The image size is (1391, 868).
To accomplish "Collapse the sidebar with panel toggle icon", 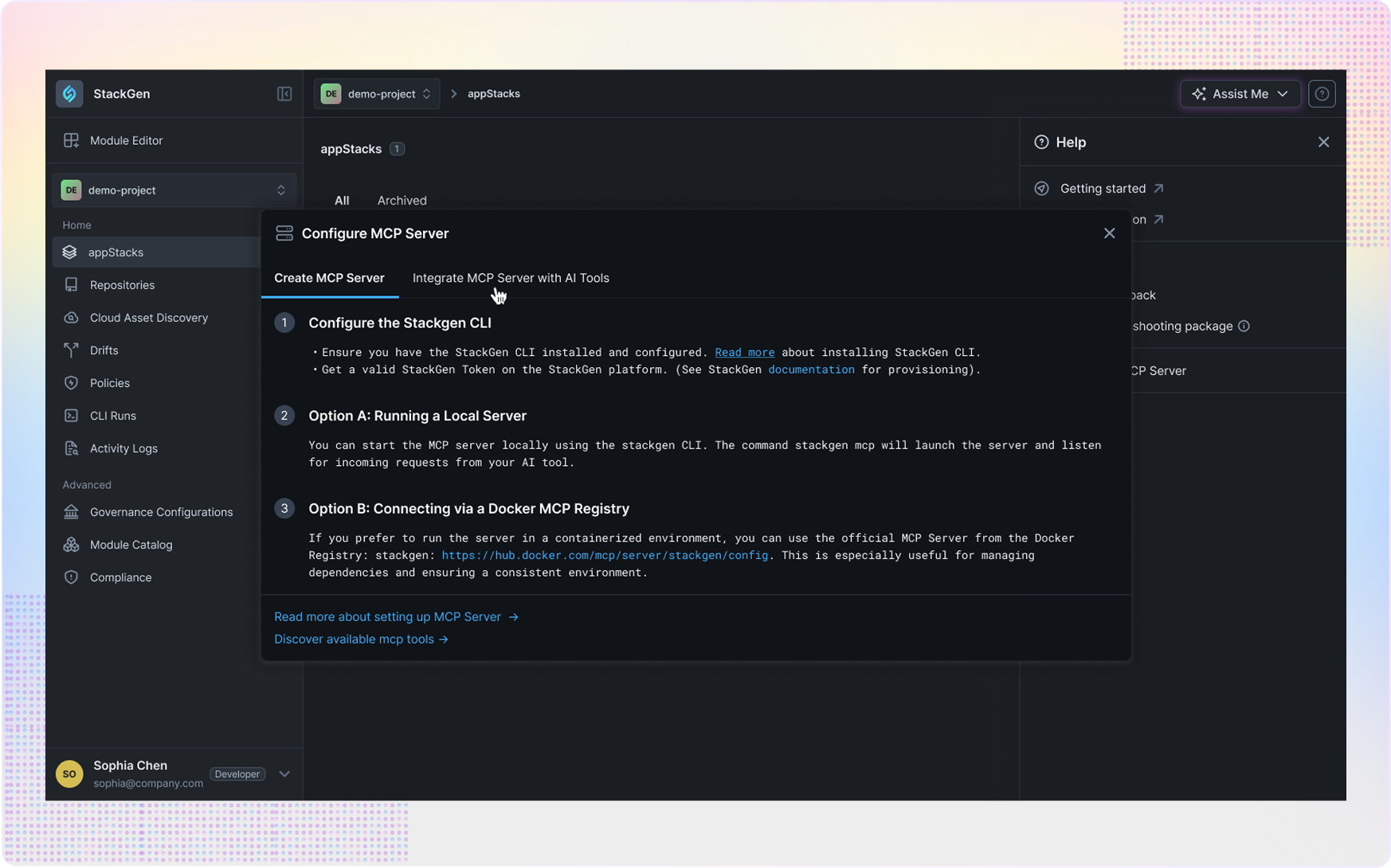I will (x=284, y=94).
